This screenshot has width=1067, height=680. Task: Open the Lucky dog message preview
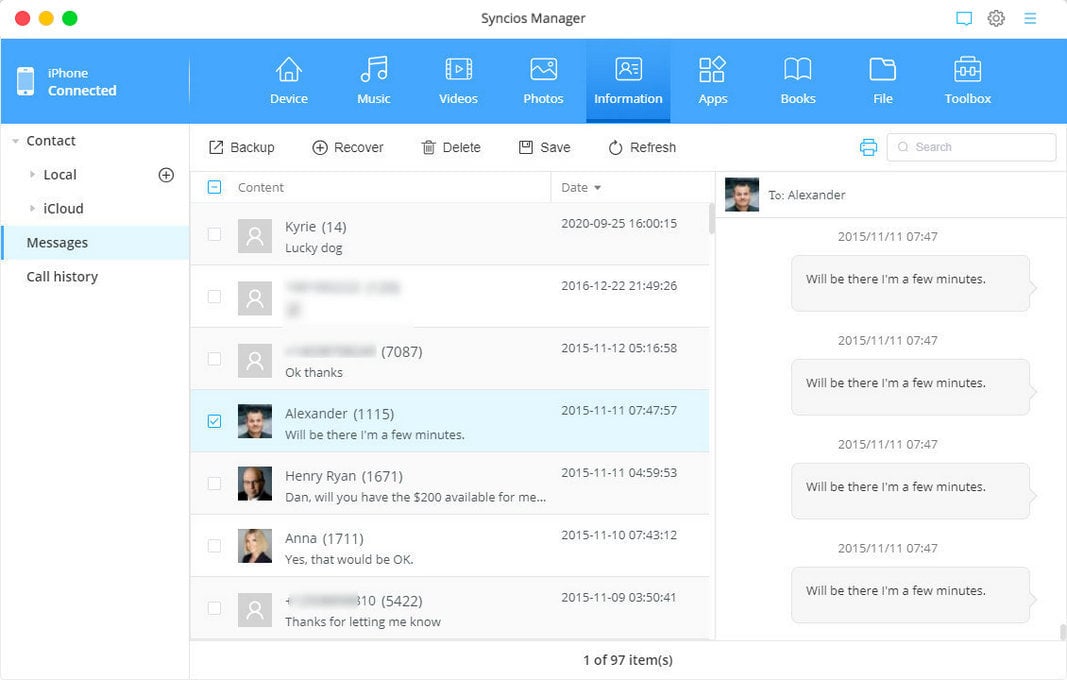[x=314, y=248]
